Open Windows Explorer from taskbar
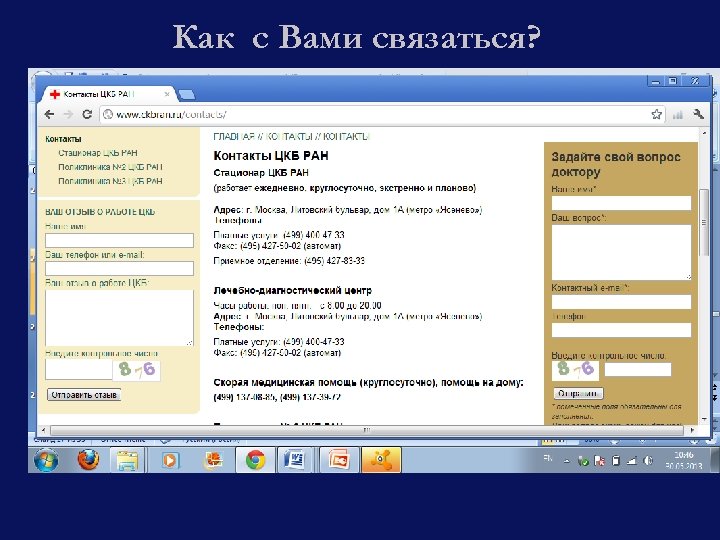This screenshot has width=720, height=540. pyautogui.click(x=128, y=460)
